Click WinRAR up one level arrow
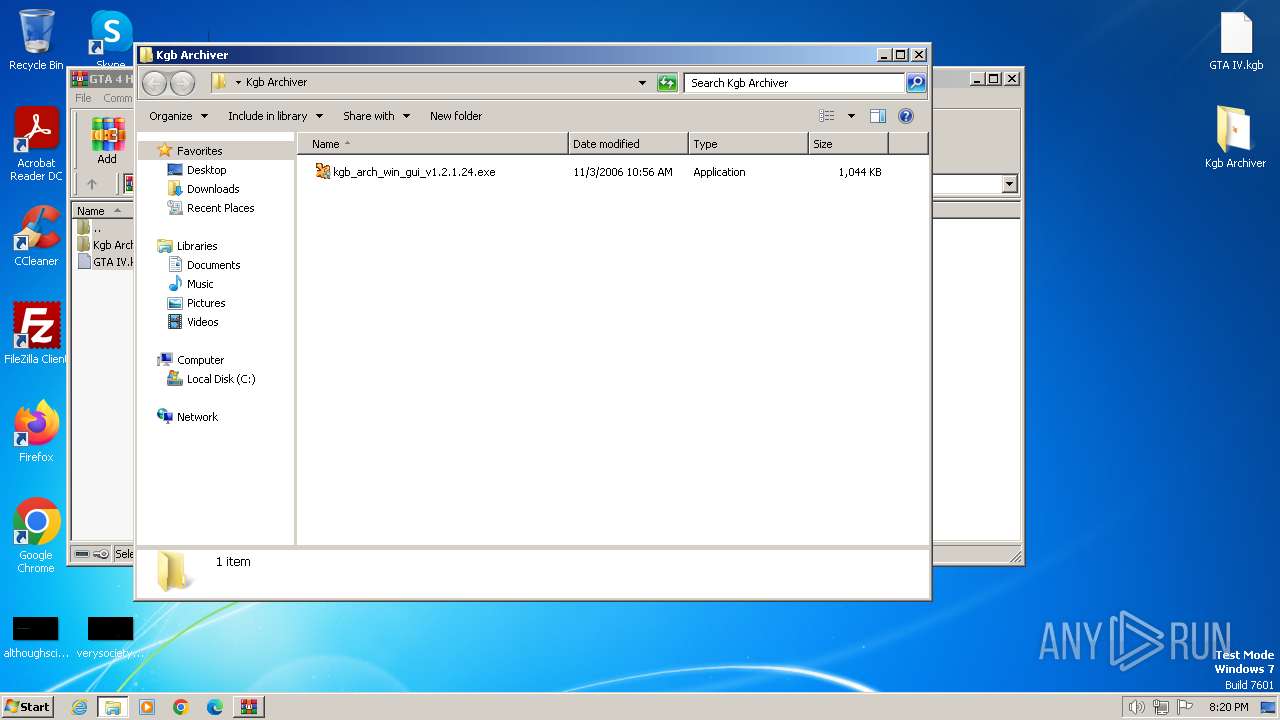This screenshot has width=1280, height=720. click(x=92, y=184)
